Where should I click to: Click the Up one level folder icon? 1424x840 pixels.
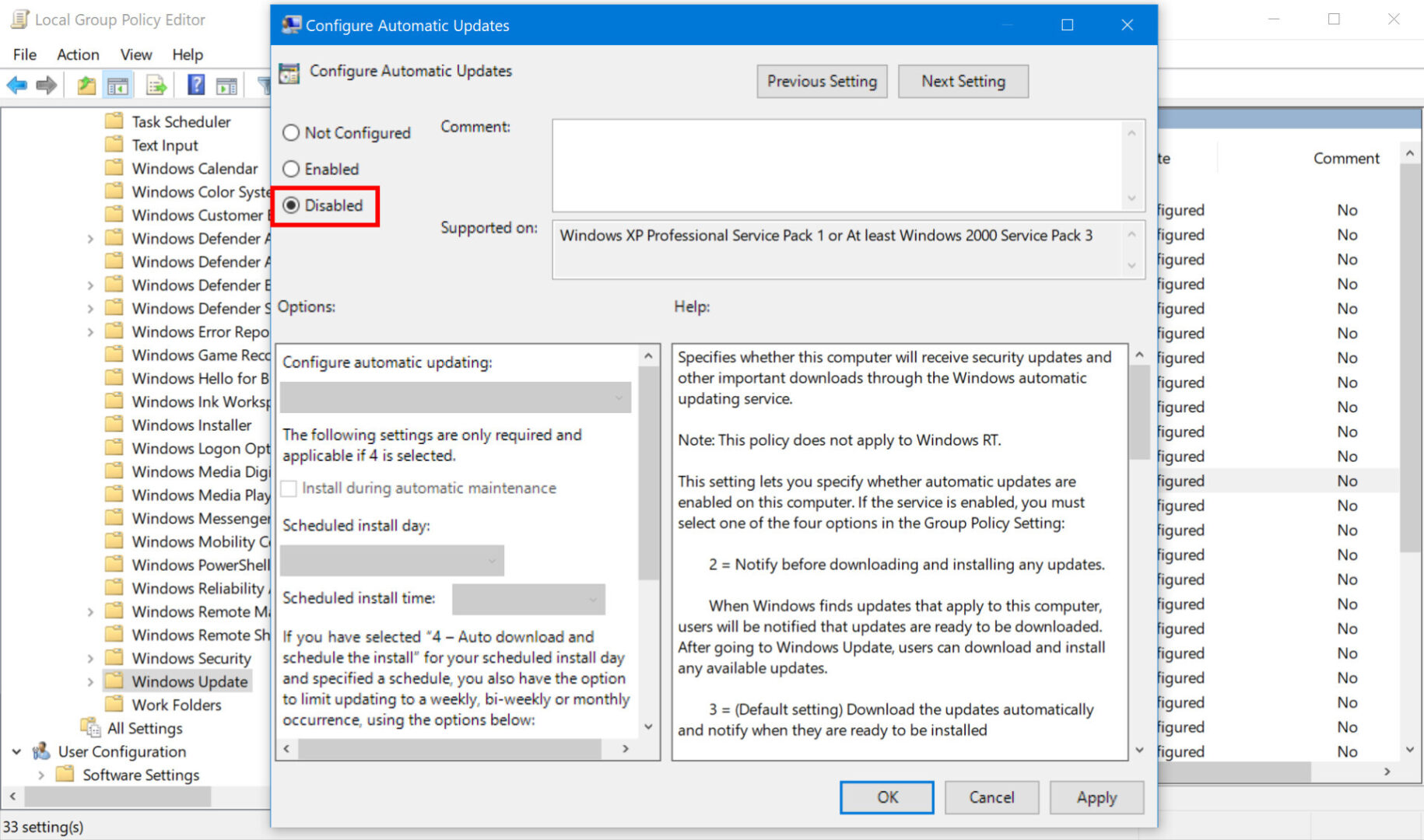click(x=86, y=85)
